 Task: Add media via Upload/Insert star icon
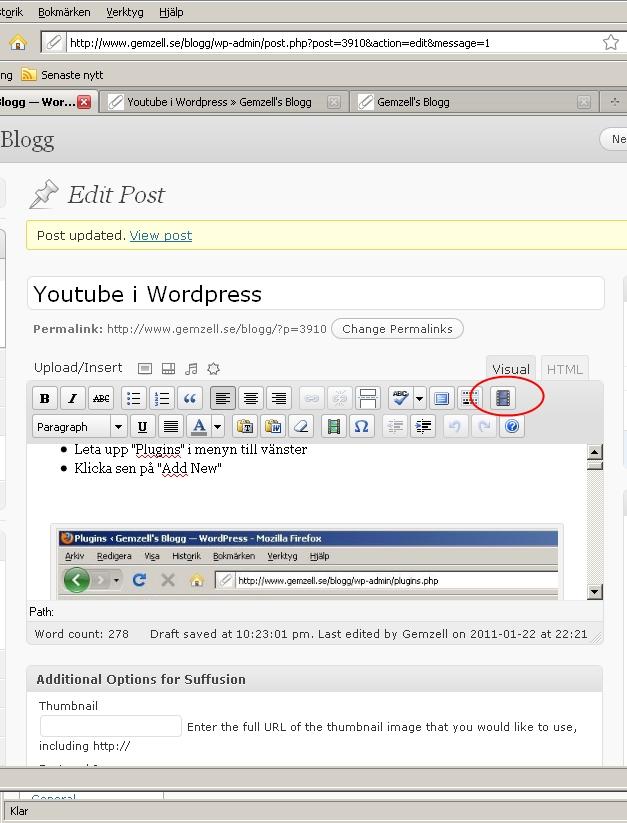[214, 369]
